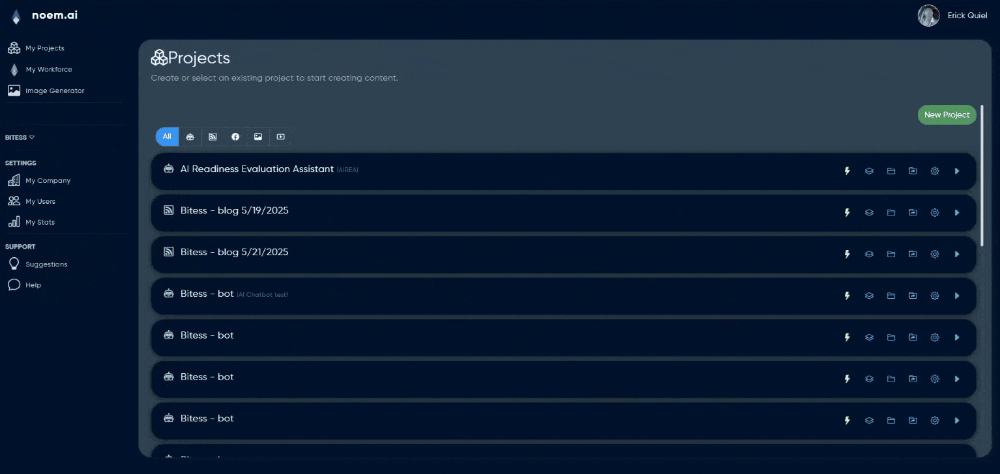Open gear settings on AI Chatbot test bot row
Viewport: 1000px width, 474px height.
pyautogui.click(x=935, y=295)
